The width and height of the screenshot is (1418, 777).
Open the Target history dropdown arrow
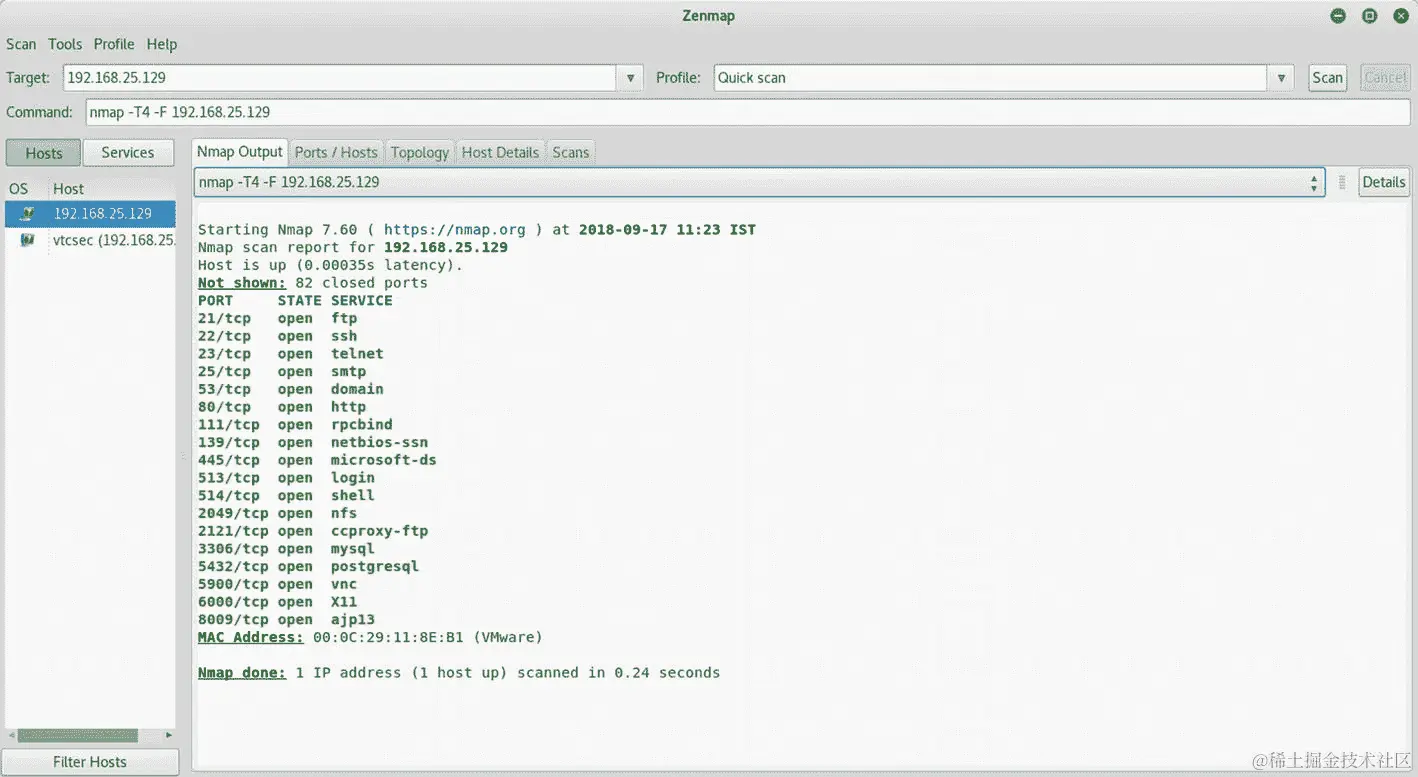click(x=630, y=78)
